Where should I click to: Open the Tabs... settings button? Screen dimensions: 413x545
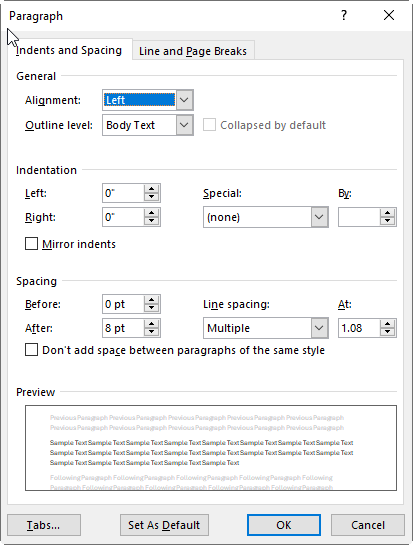[x=44, y=525]
